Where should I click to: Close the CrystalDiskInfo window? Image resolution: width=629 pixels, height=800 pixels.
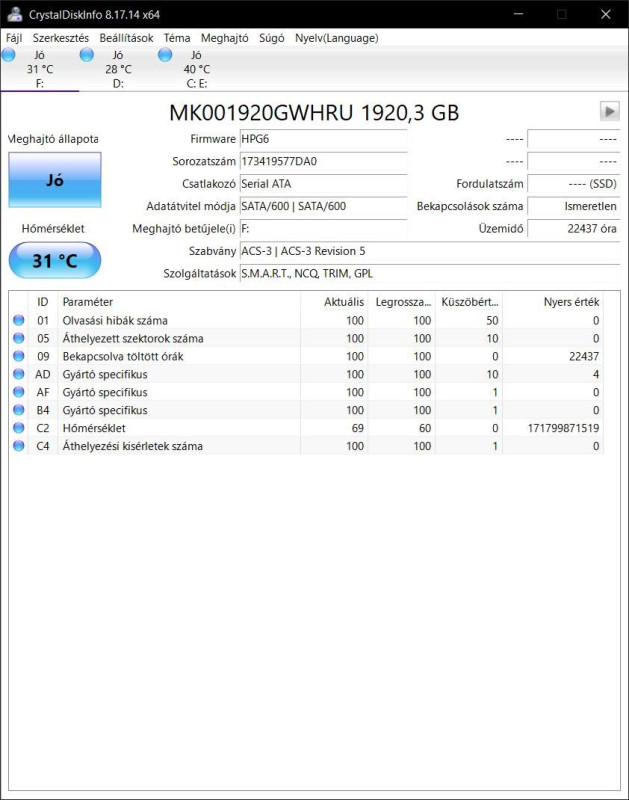606,14
